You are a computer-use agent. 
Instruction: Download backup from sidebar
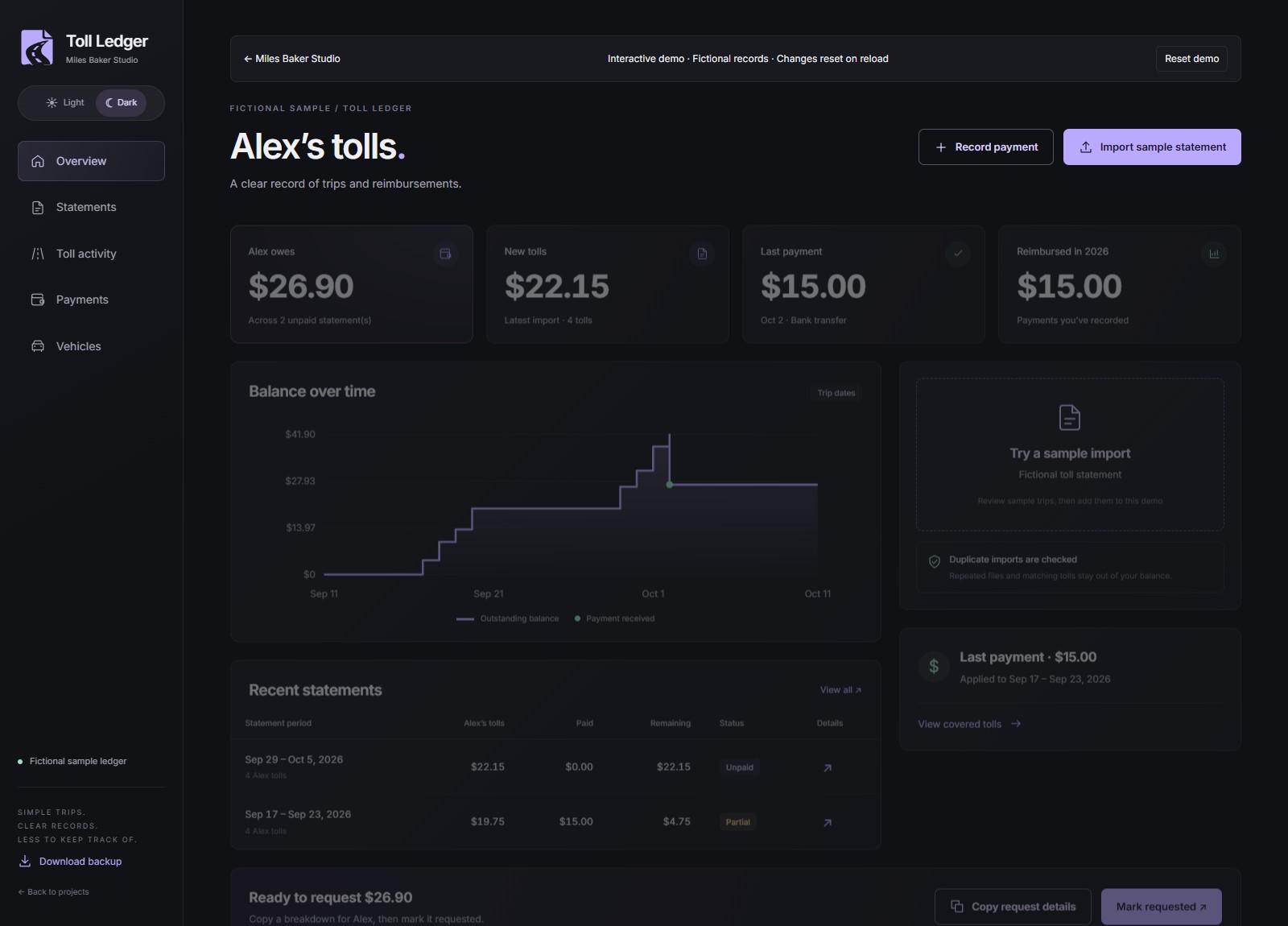pos(70,862)
